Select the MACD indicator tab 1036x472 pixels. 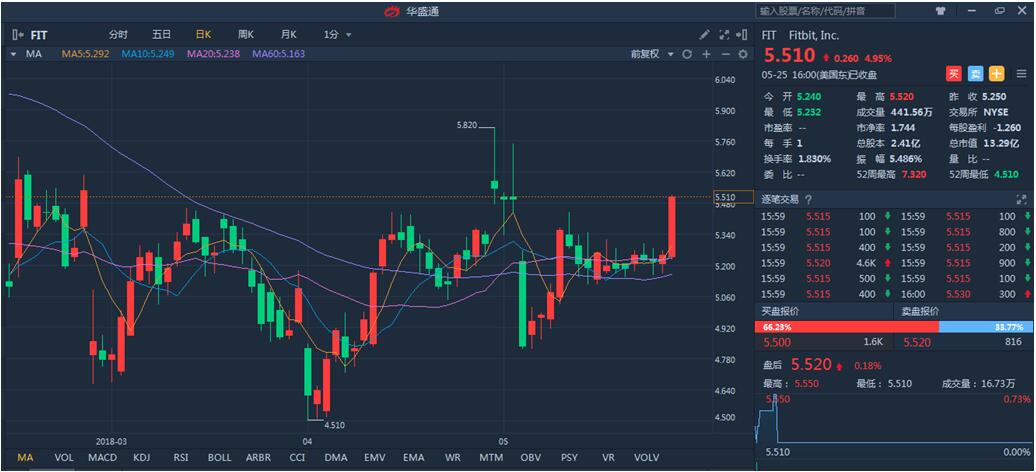point(102,457)
